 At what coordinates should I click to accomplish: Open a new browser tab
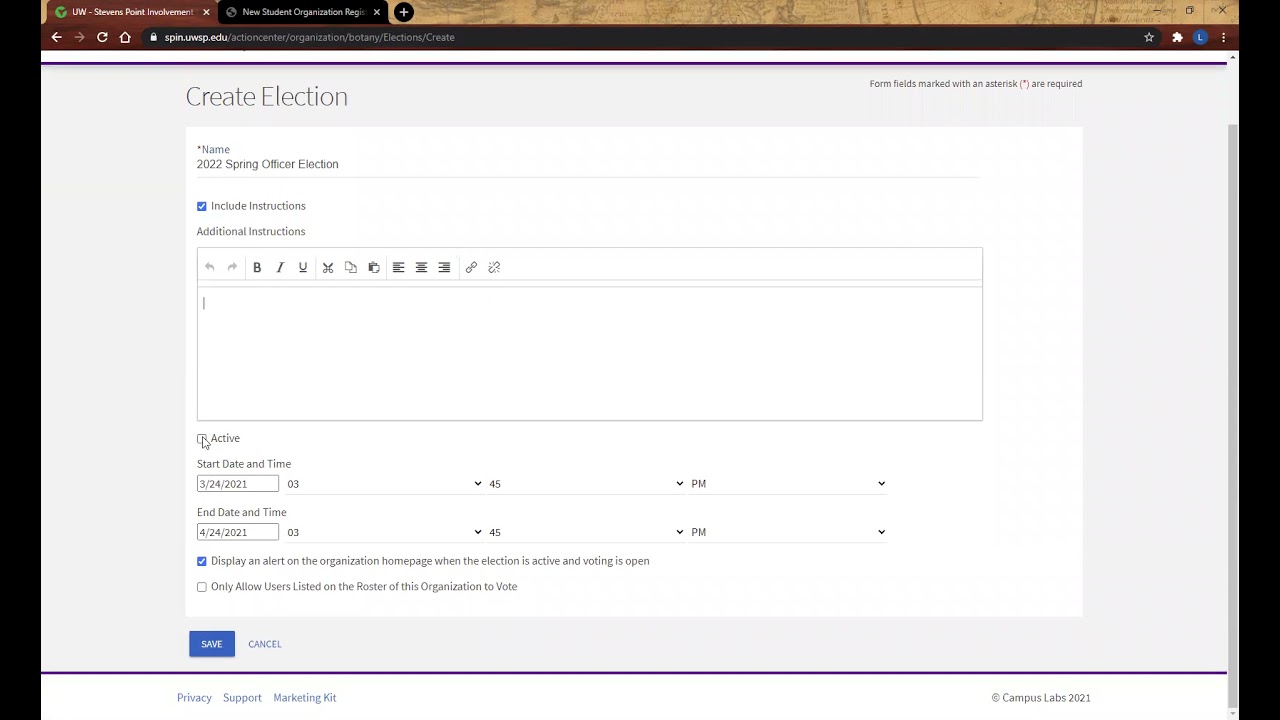point(403,12)
